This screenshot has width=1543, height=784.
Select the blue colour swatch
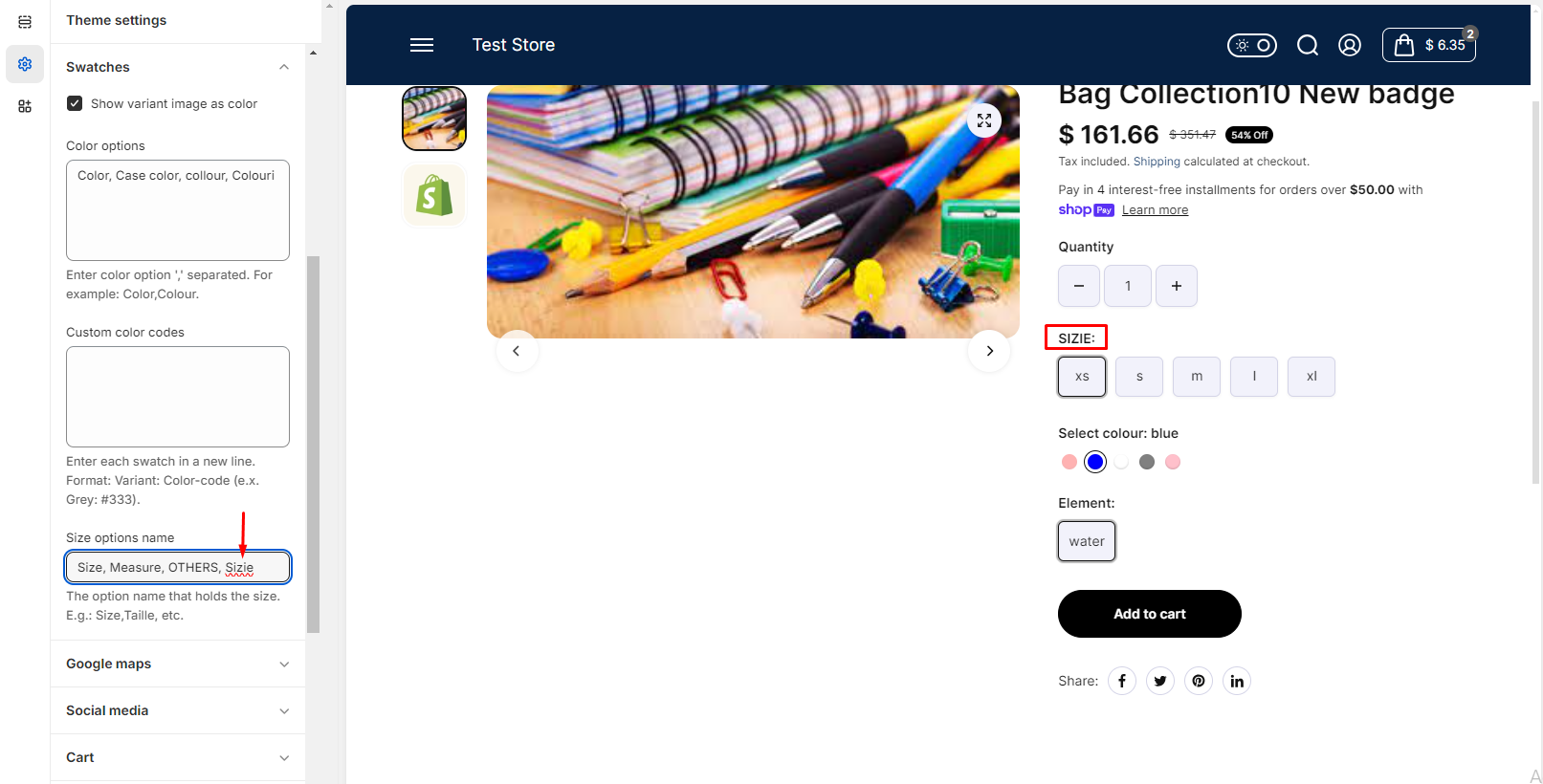[1095, 462]
